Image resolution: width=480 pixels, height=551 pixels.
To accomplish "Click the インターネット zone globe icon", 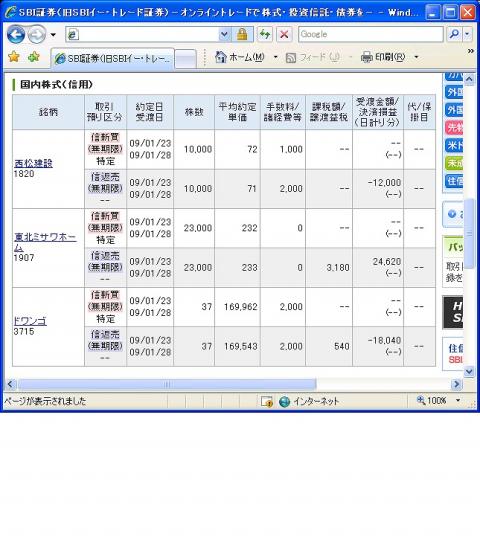I will 284,401.
